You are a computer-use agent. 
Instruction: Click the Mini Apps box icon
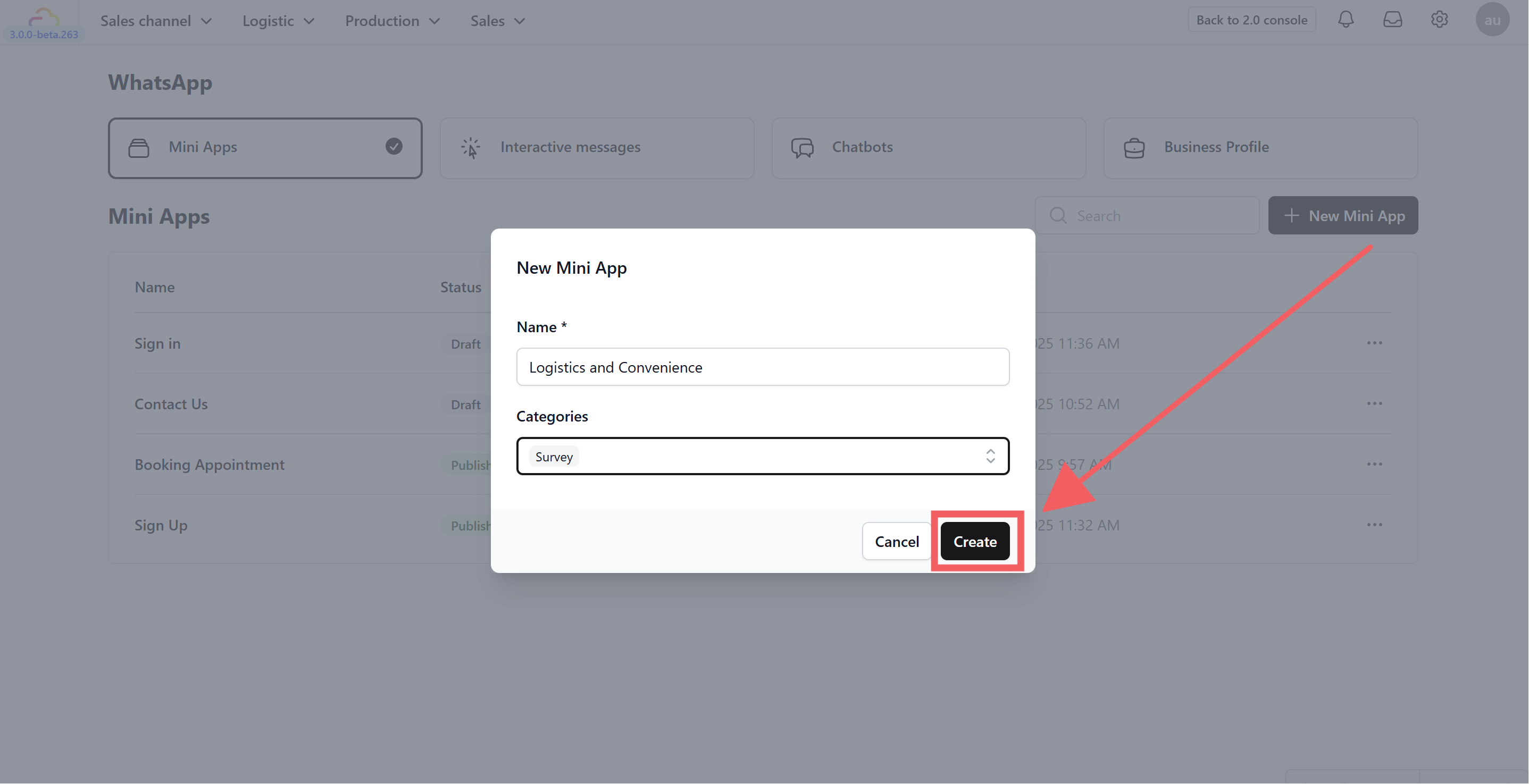[x=139, y=148]
